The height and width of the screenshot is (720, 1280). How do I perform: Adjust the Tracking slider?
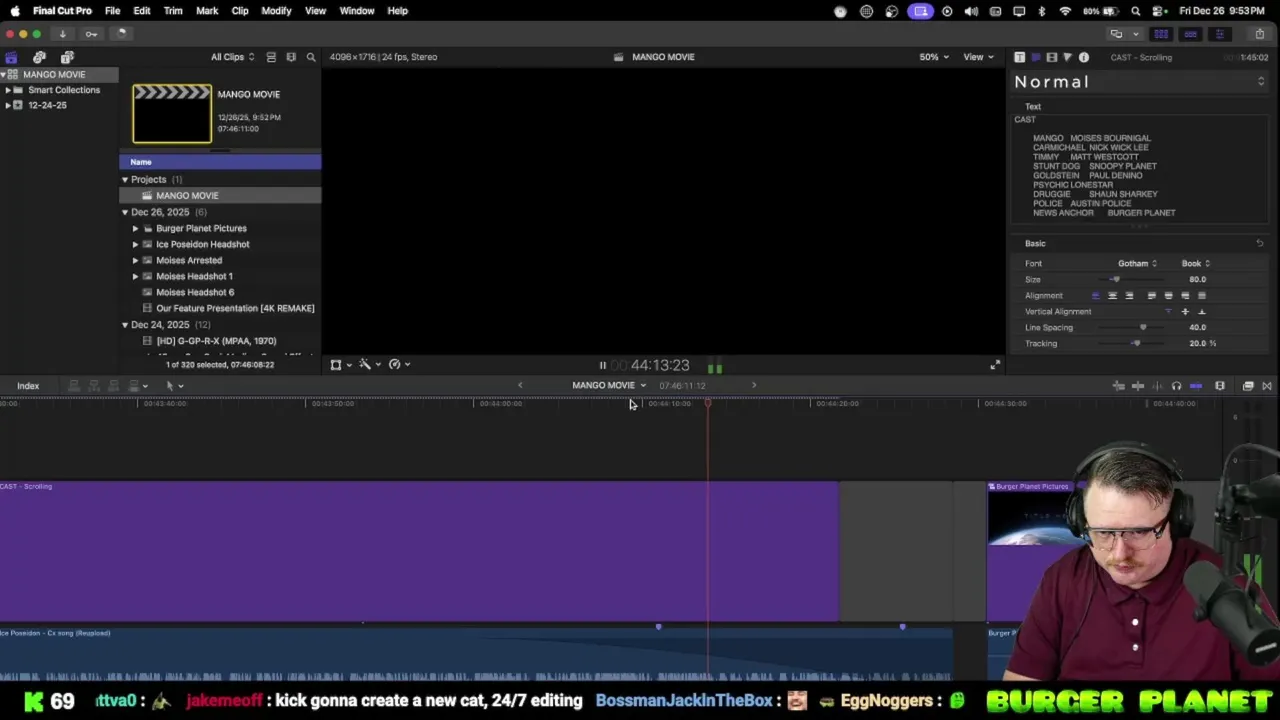click(x=1136, y=344)
